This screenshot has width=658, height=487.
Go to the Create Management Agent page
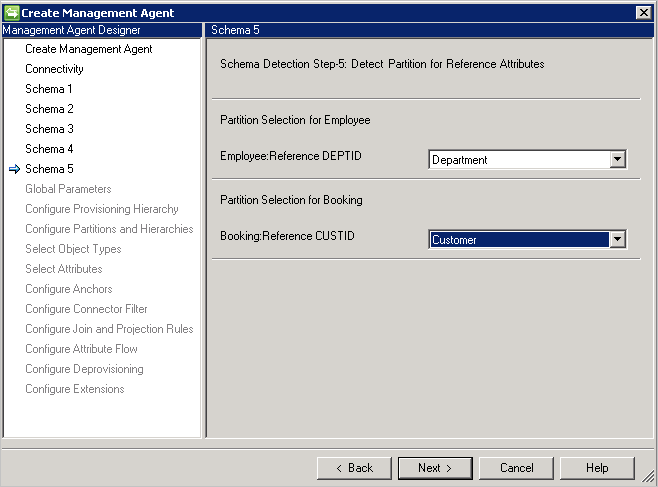point(89,49)
